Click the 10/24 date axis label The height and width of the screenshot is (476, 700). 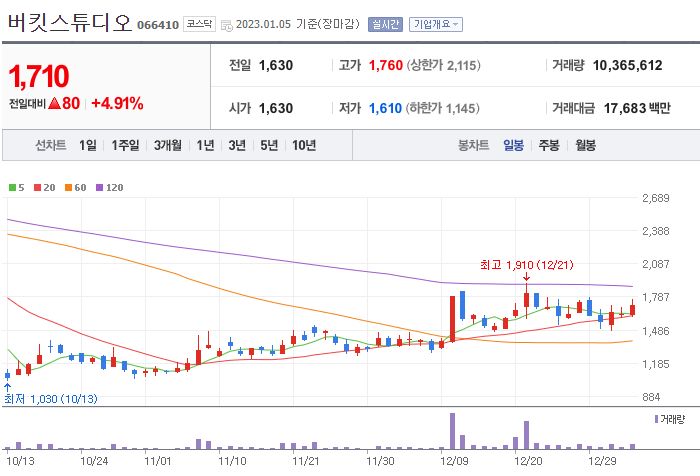click(94, 461)
